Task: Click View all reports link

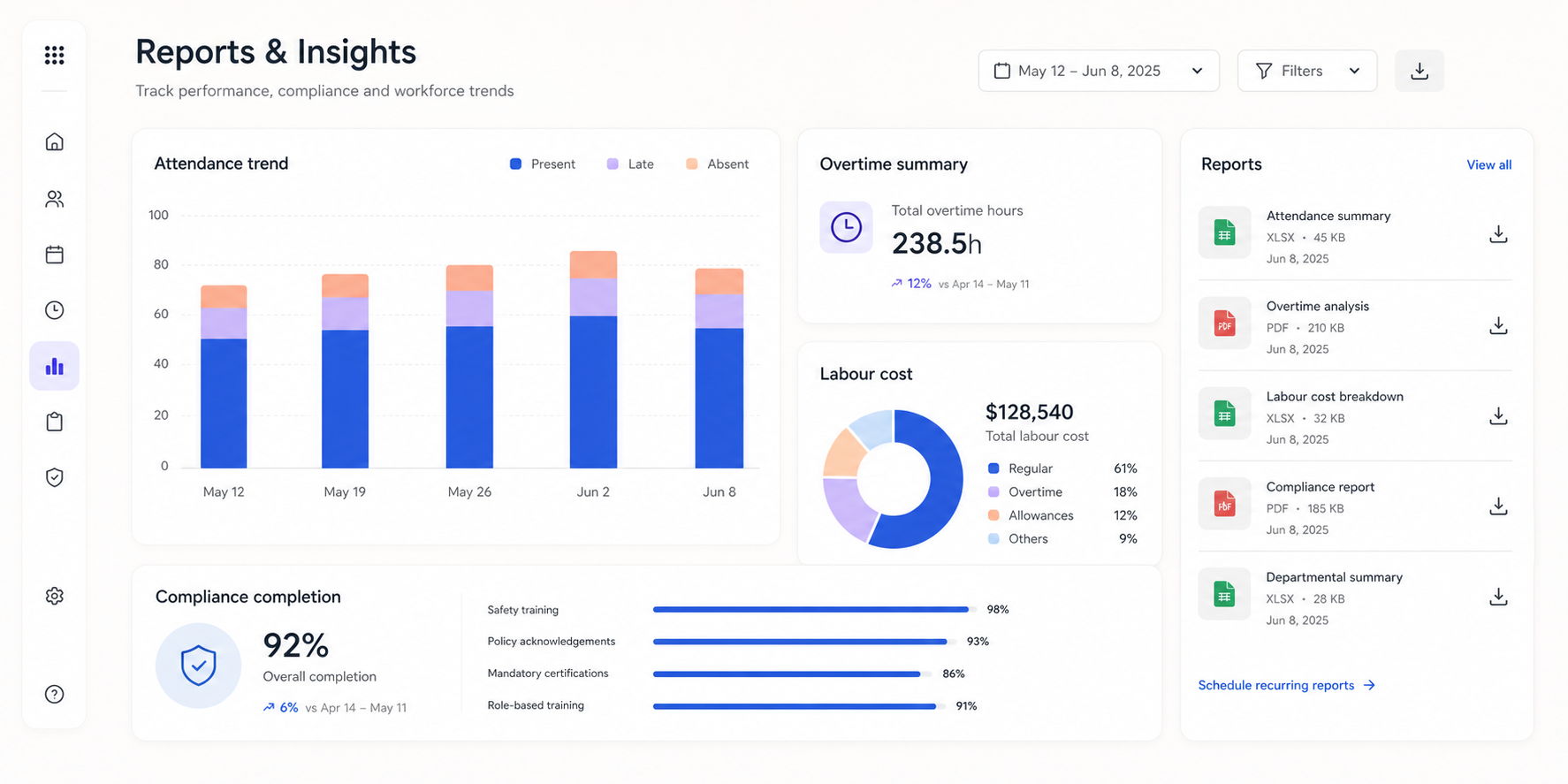Action: click(x=1488, y=164)
